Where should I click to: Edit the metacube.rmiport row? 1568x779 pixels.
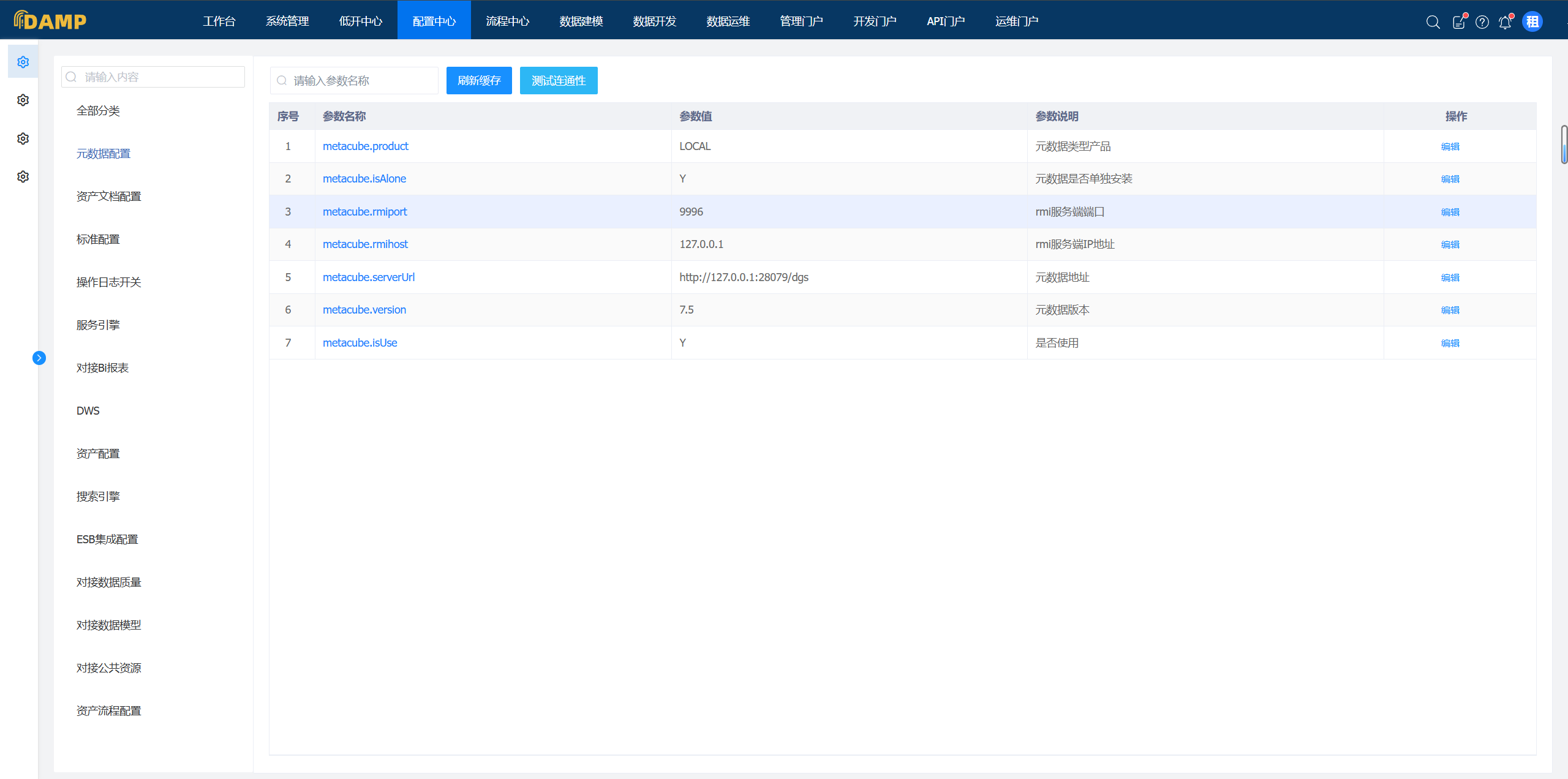click(x=1450, y=212)
